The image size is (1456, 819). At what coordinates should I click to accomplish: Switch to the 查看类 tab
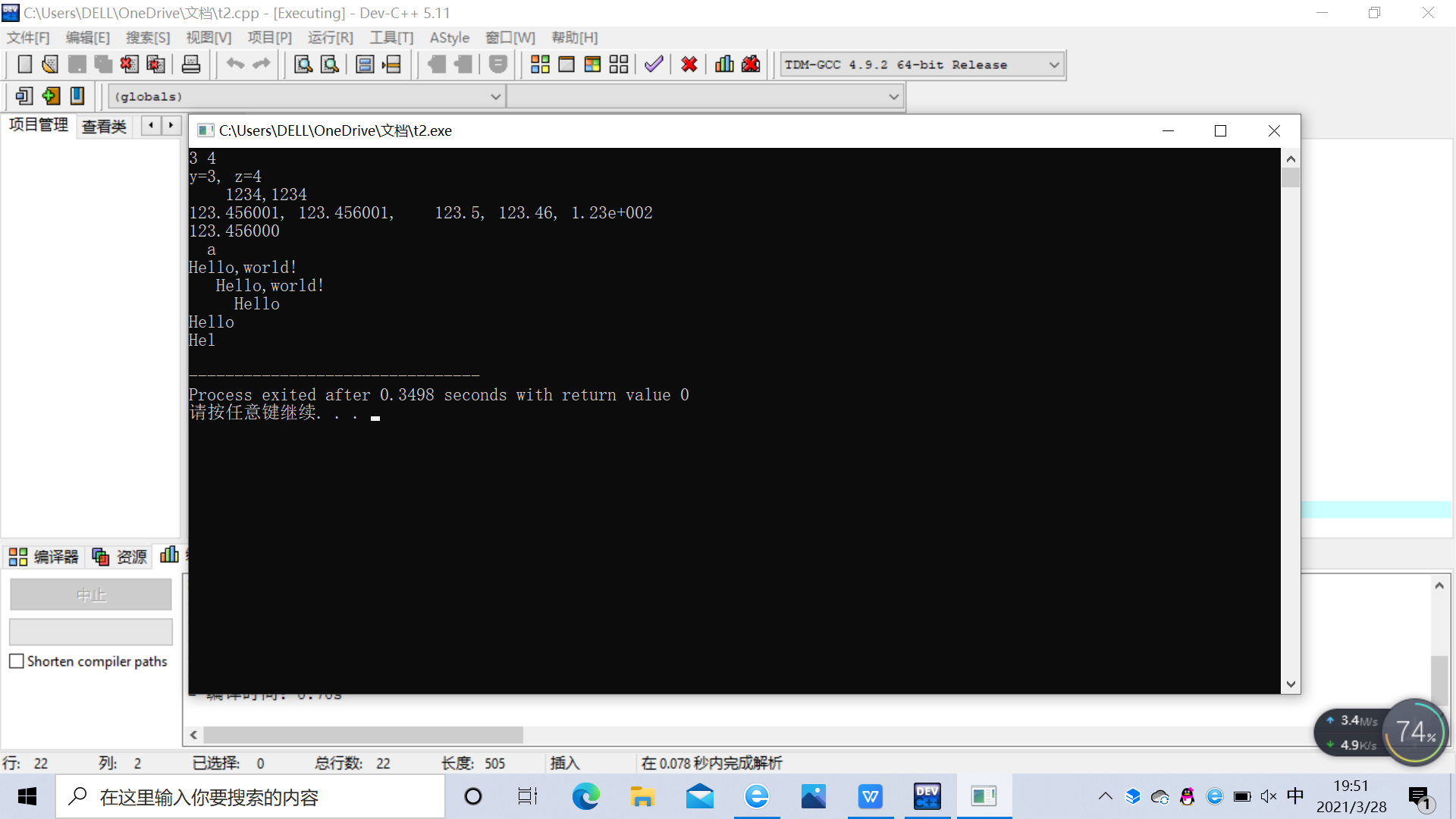pos(104,127)
